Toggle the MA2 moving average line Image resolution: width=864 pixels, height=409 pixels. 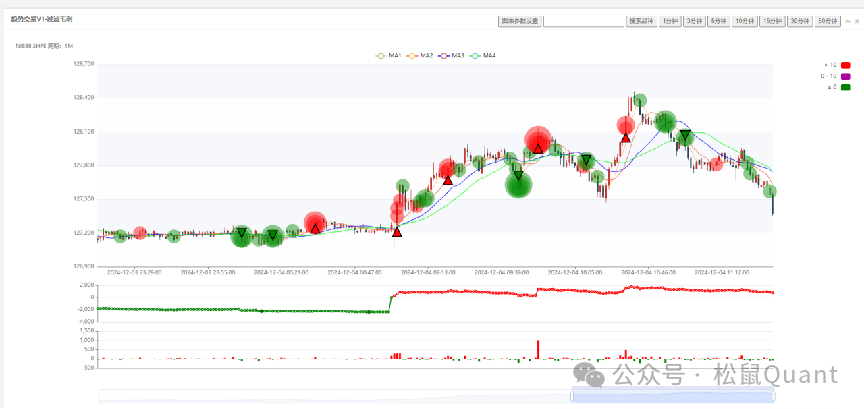tap(419, 56)
